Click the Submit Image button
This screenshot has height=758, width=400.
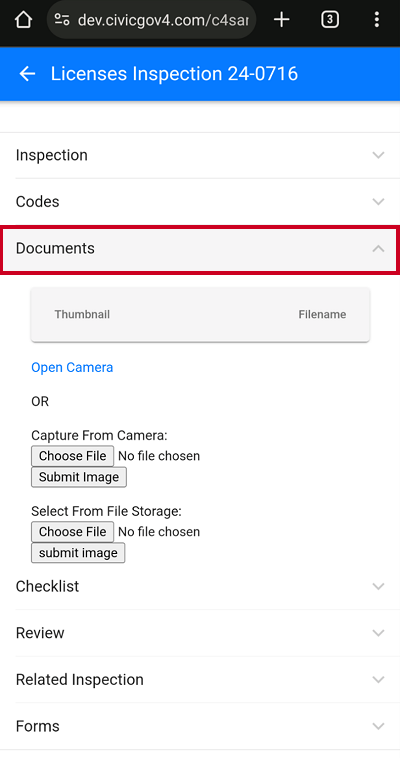click(x=79, y=477)
